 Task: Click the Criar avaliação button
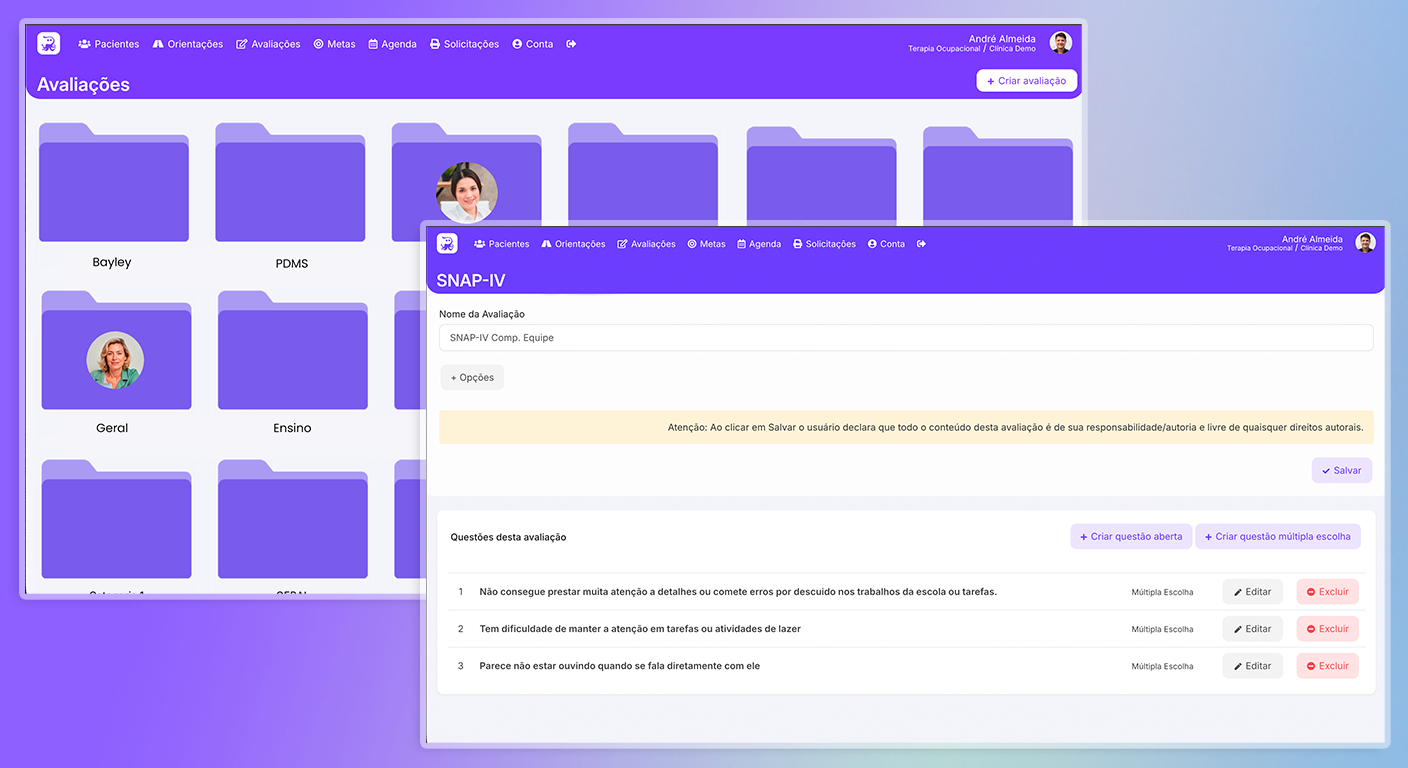click(1026, 81)
